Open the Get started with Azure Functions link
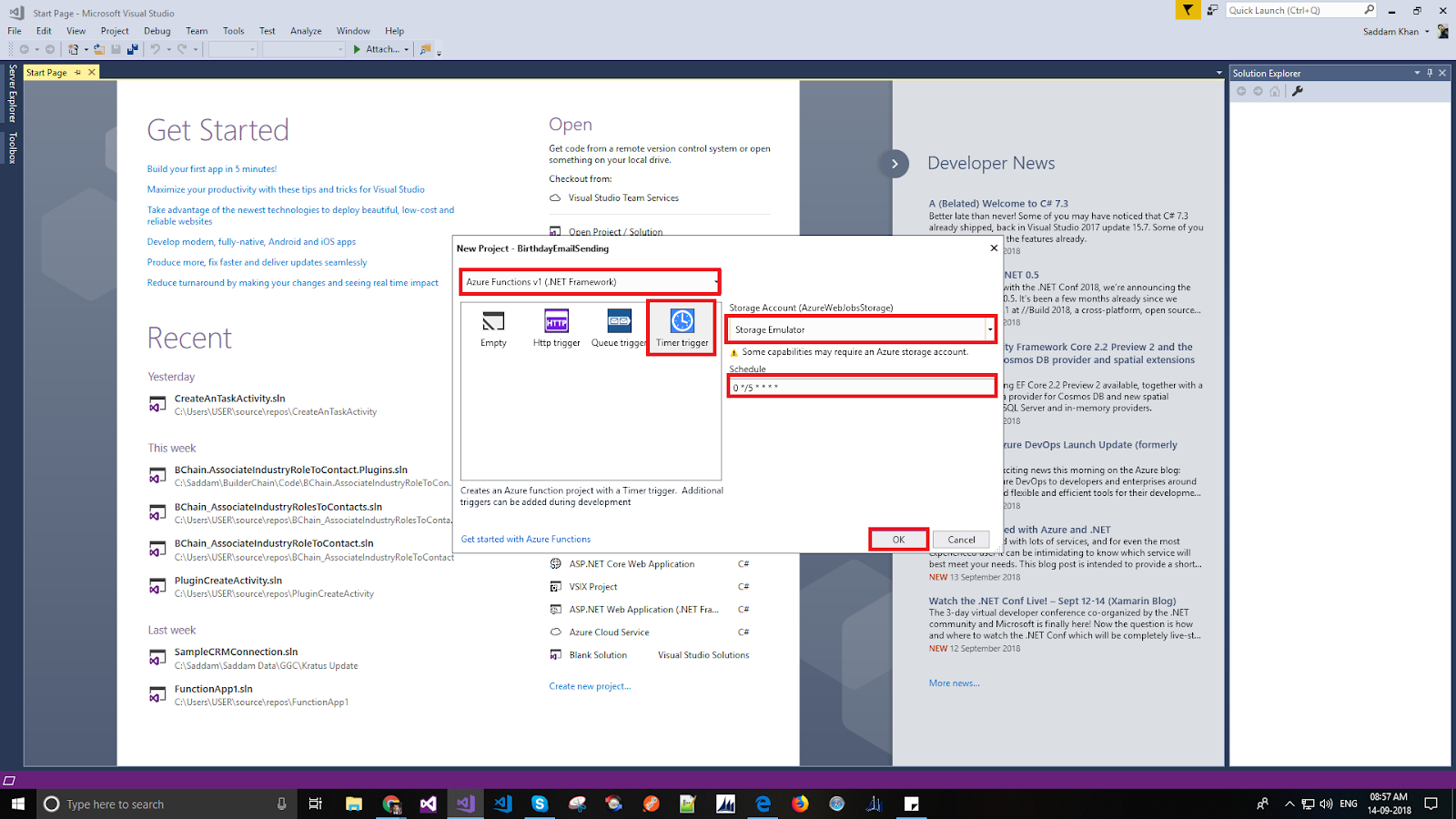Viewport: 1456px width, 819px height. tap(526, 538)
